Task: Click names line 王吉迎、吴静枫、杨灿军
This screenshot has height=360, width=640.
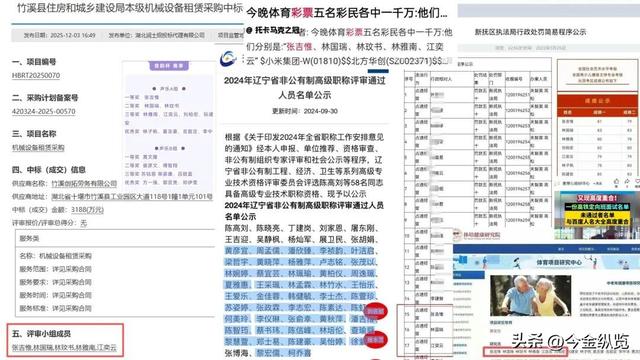Action: [301, 240]
